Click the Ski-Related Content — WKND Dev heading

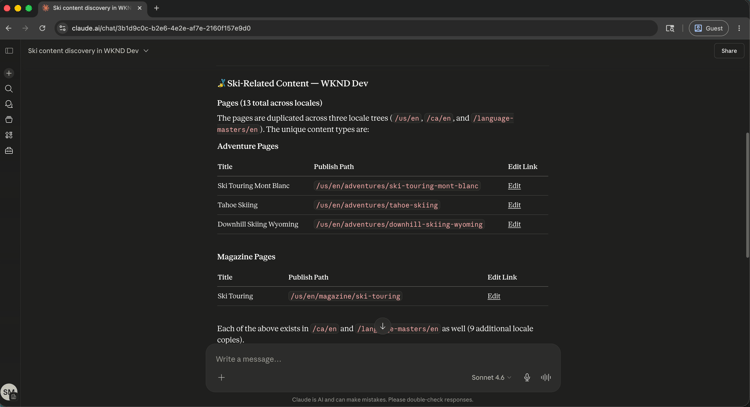click(x=293, y=83)
